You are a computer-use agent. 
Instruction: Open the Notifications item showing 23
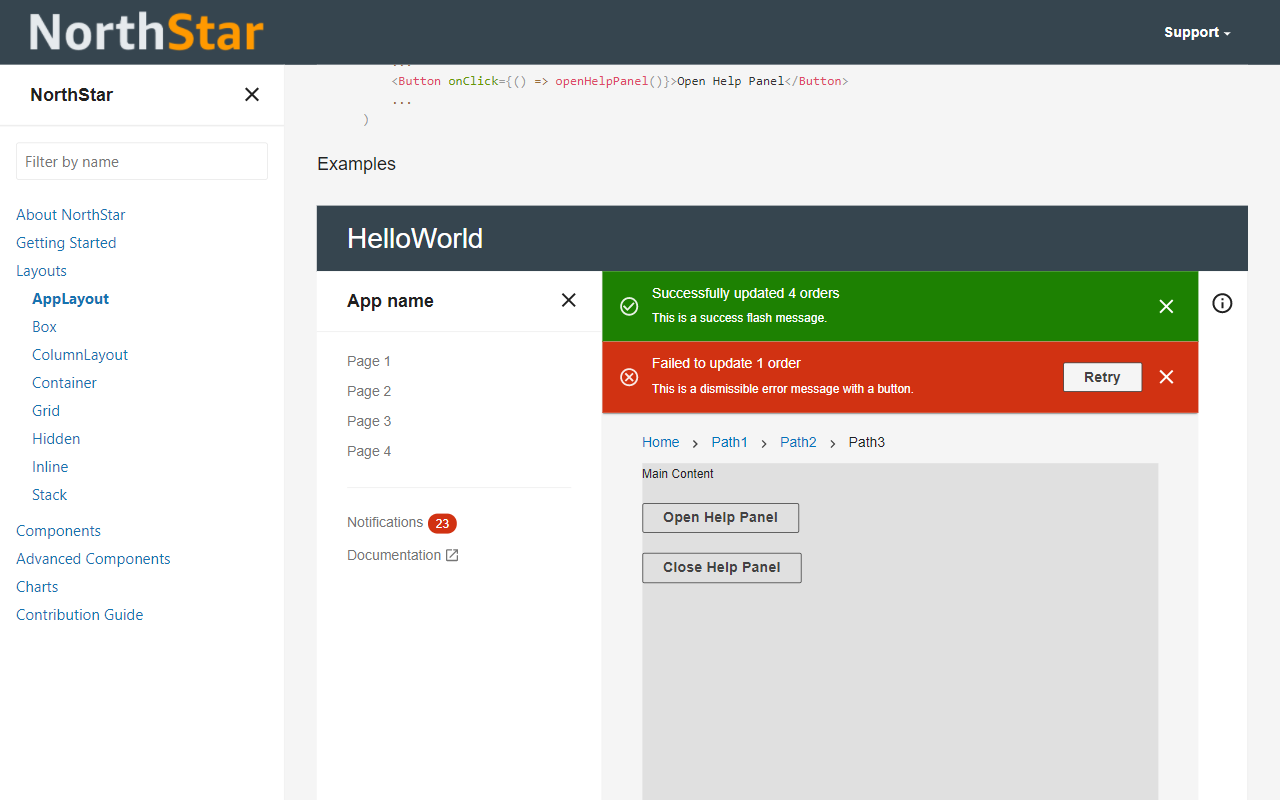(385, 522)
